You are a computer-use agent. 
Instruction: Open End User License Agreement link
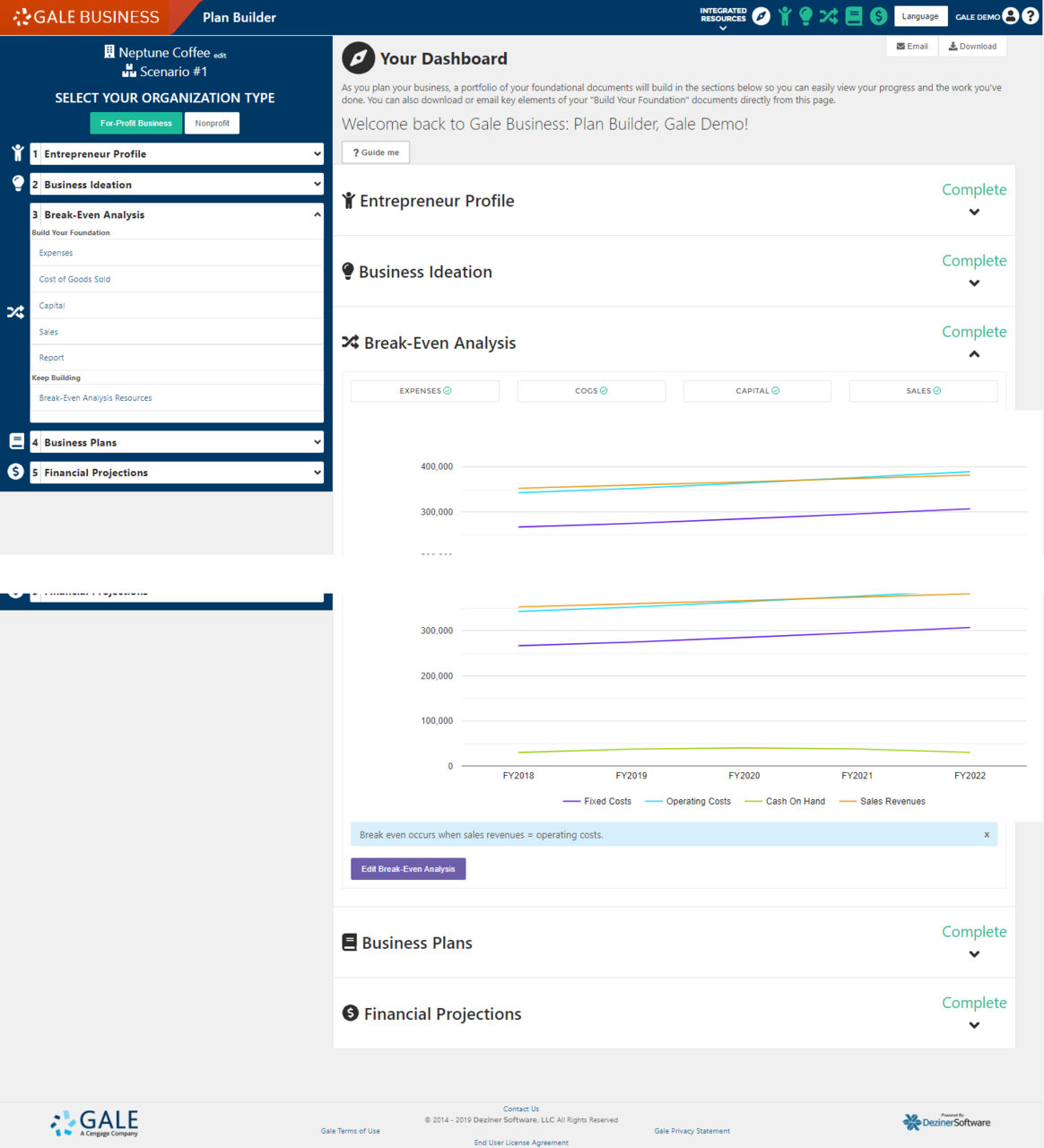[521, 1143]
